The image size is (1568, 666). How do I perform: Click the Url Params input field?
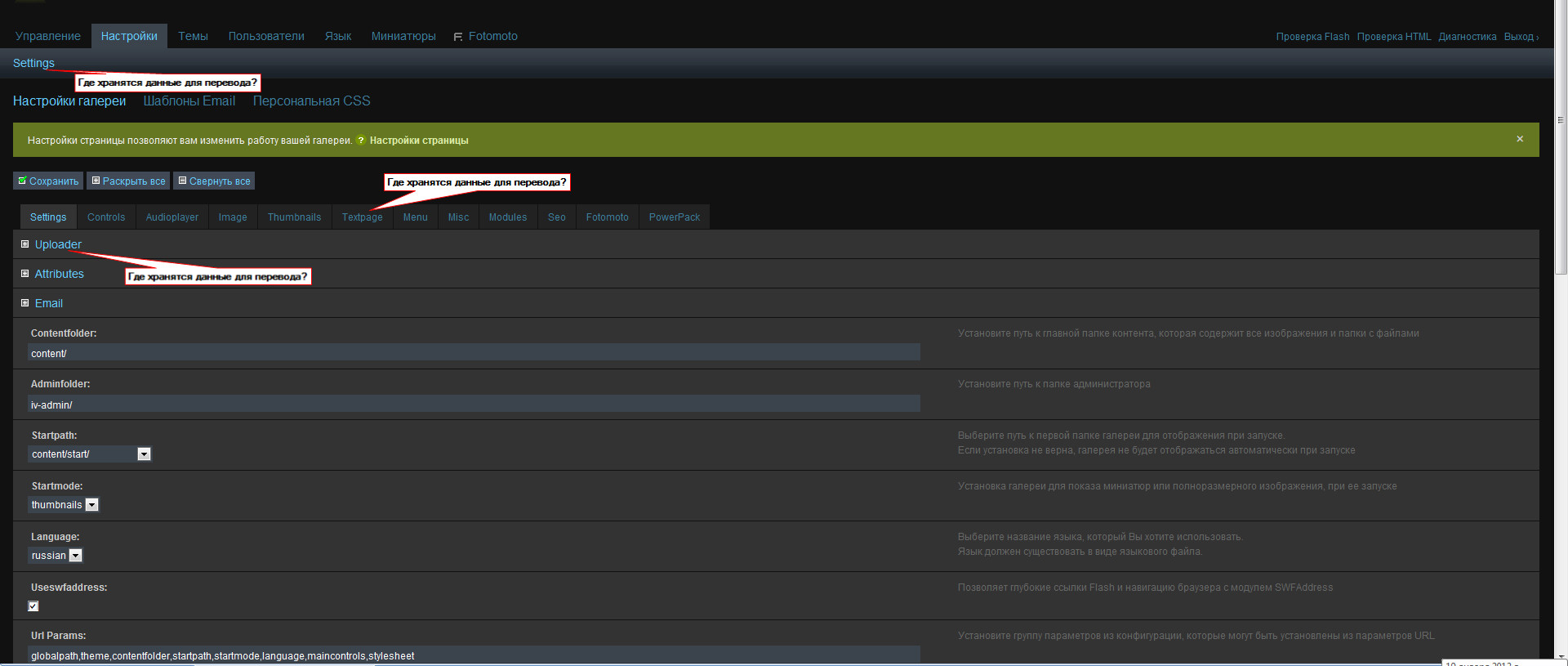tap(474, 655)
